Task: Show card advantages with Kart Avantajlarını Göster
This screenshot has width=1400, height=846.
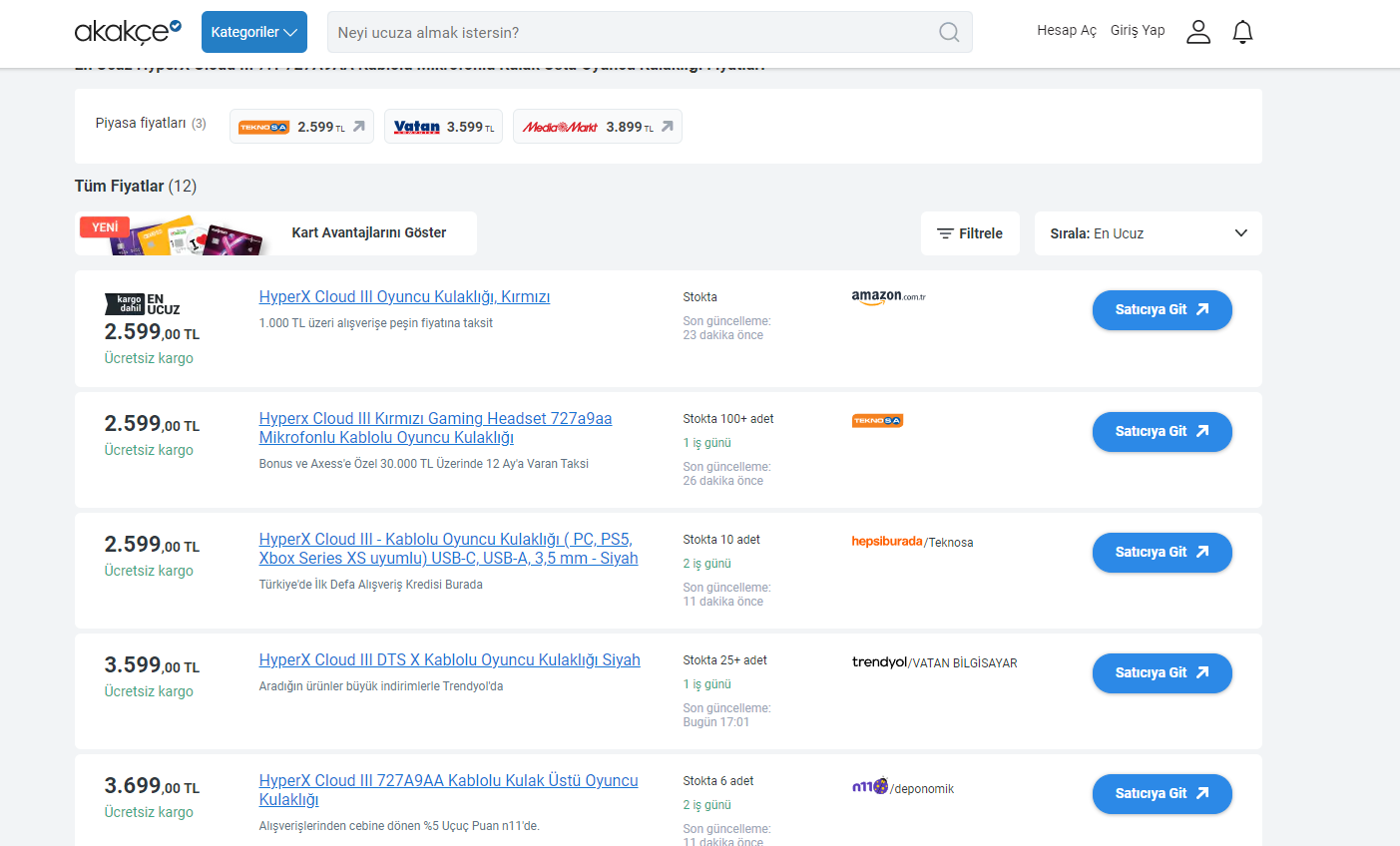Action: [368, 232]
